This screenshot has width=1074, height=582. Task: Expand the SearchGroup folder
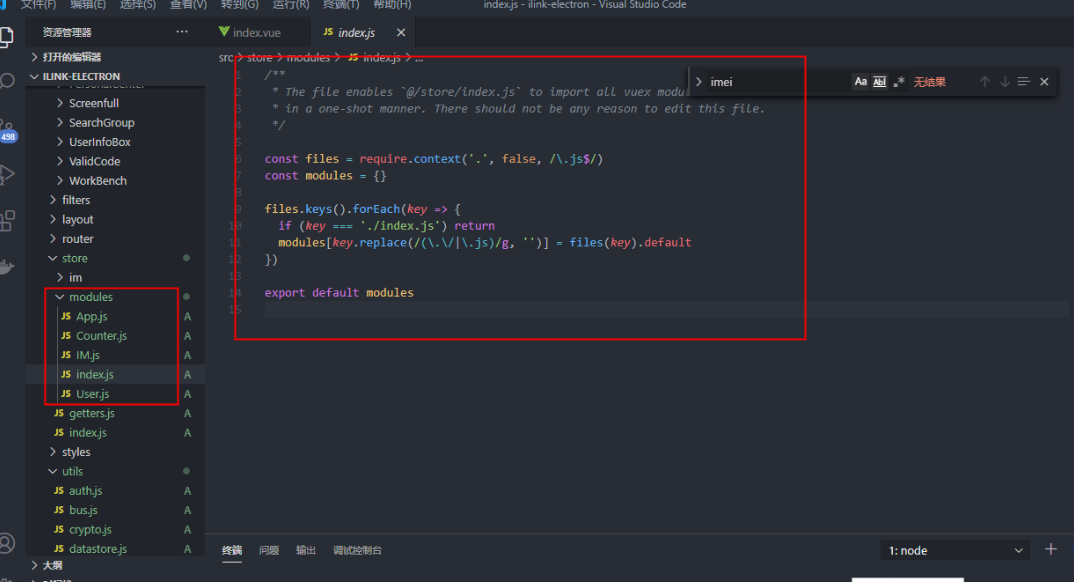[115, 123]
